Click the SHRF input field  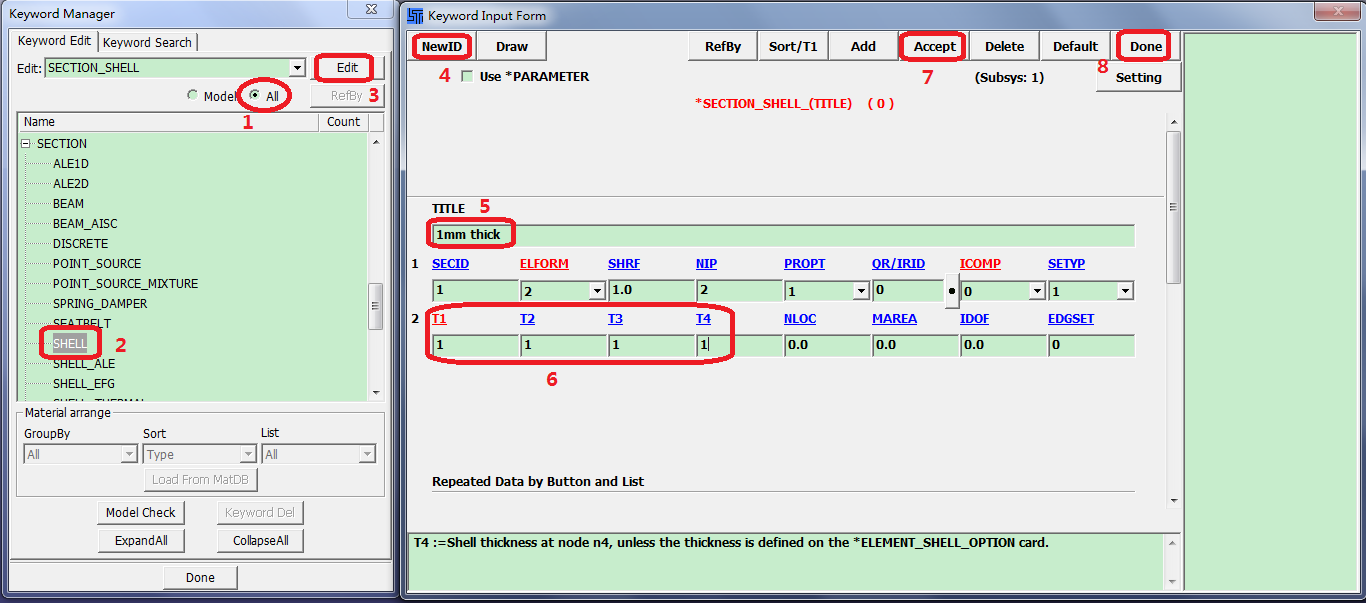pyautogui.click(x=650, y=291)
